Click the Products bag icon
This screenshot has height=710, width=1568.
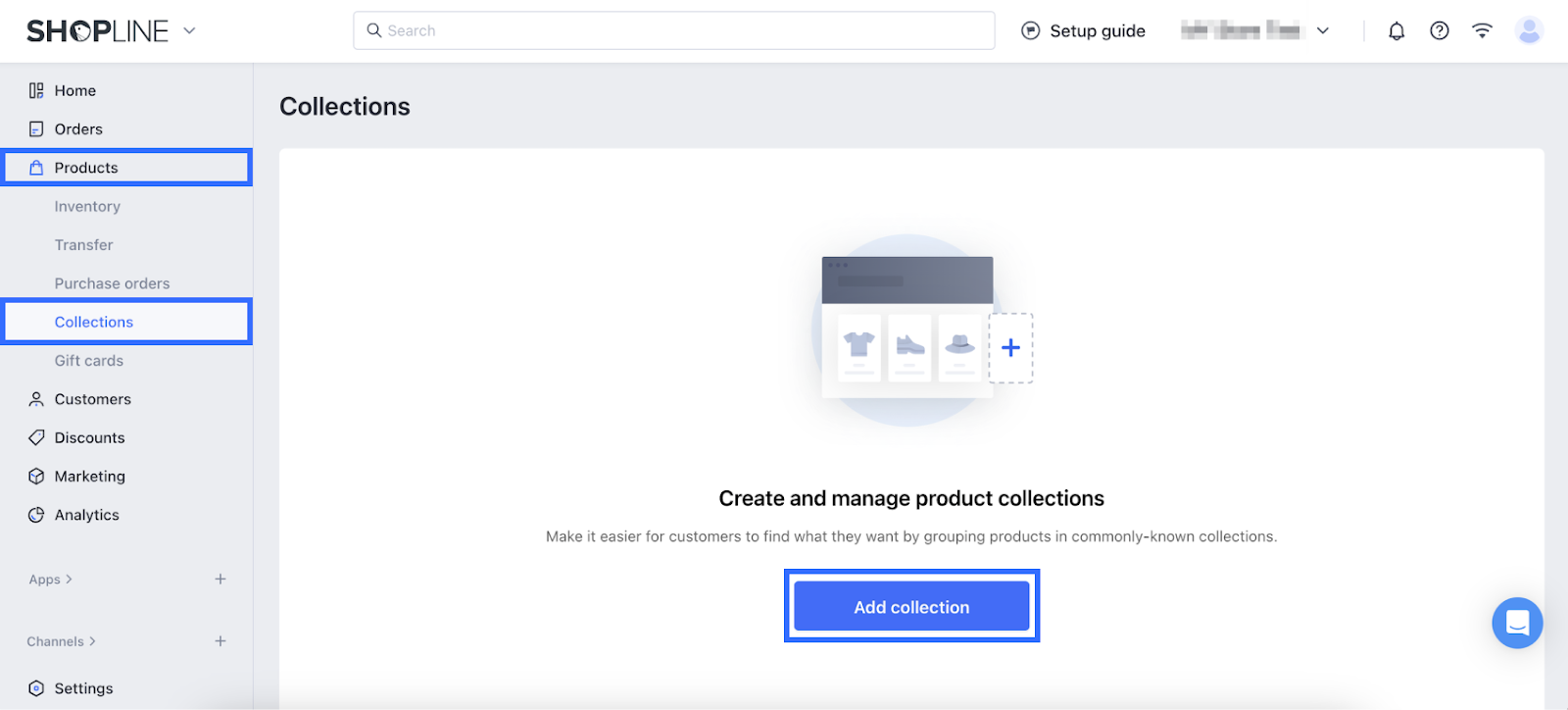tap(36, 168)
